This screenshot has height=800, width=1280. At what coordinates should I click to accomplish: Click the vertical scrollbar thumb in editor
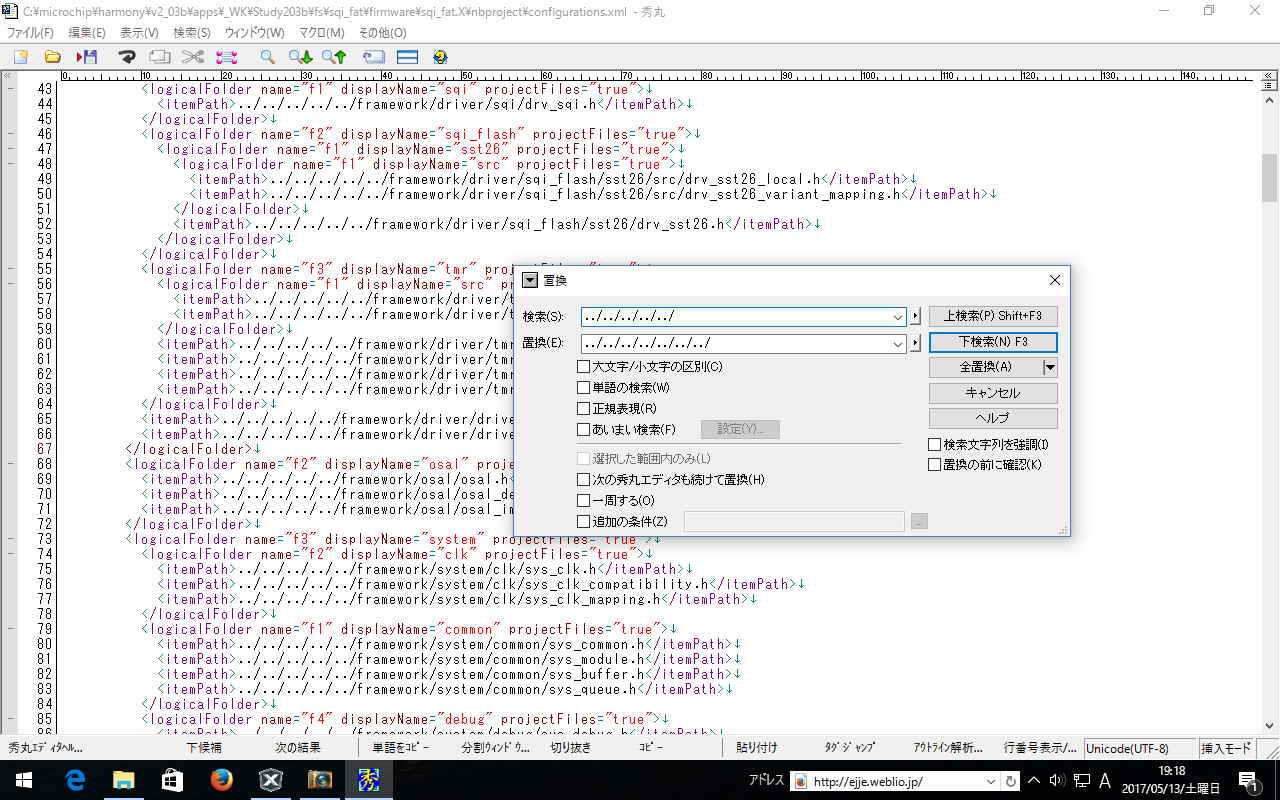(x=1269, y=178)
